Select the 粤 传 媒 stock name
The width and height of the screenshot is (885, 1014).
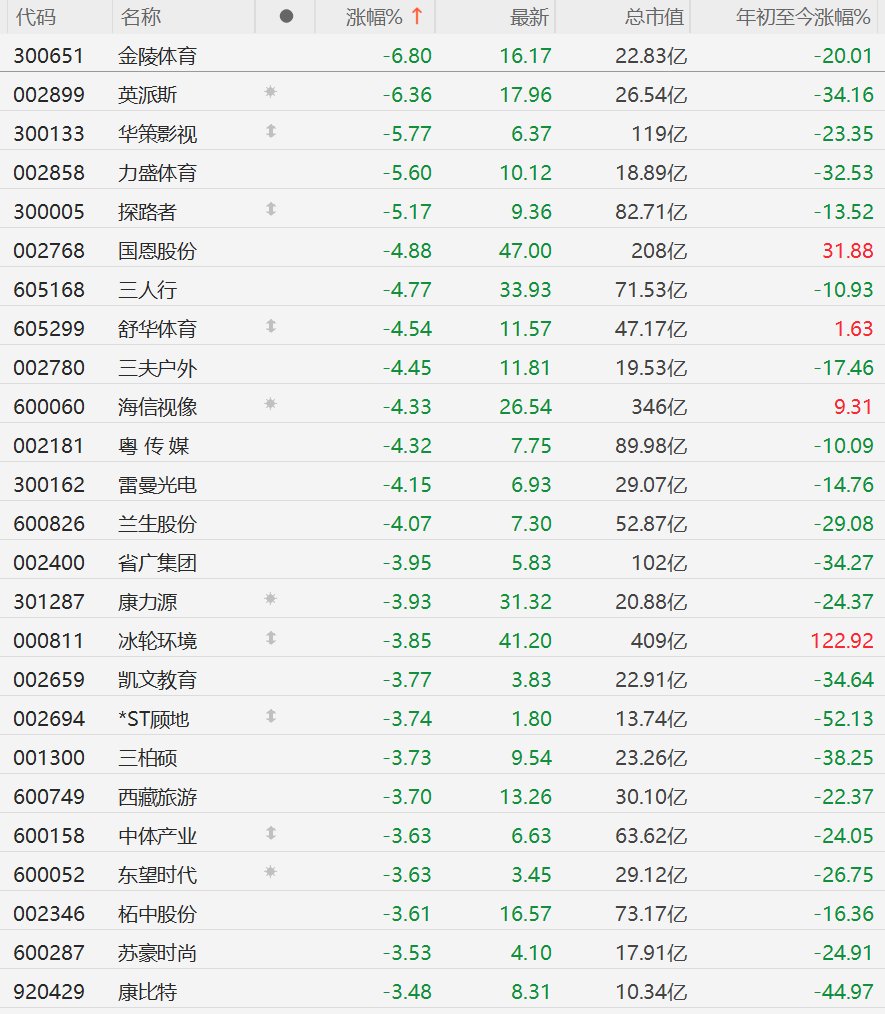(154, 446)
